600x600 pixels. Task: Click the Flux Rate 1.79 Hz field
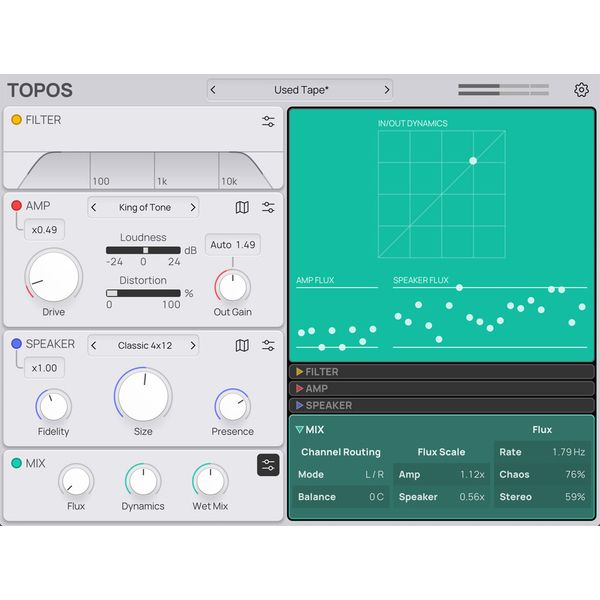541,452
